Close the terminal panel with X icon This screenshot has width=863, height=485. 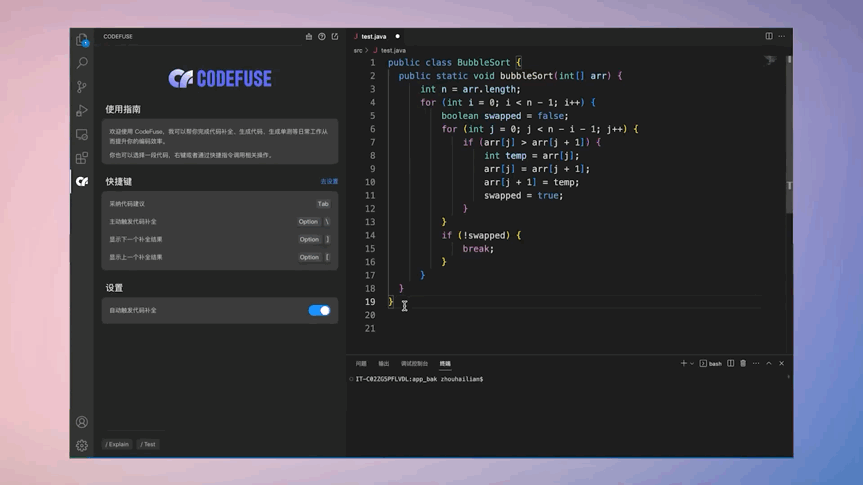(x=782, y=363)
